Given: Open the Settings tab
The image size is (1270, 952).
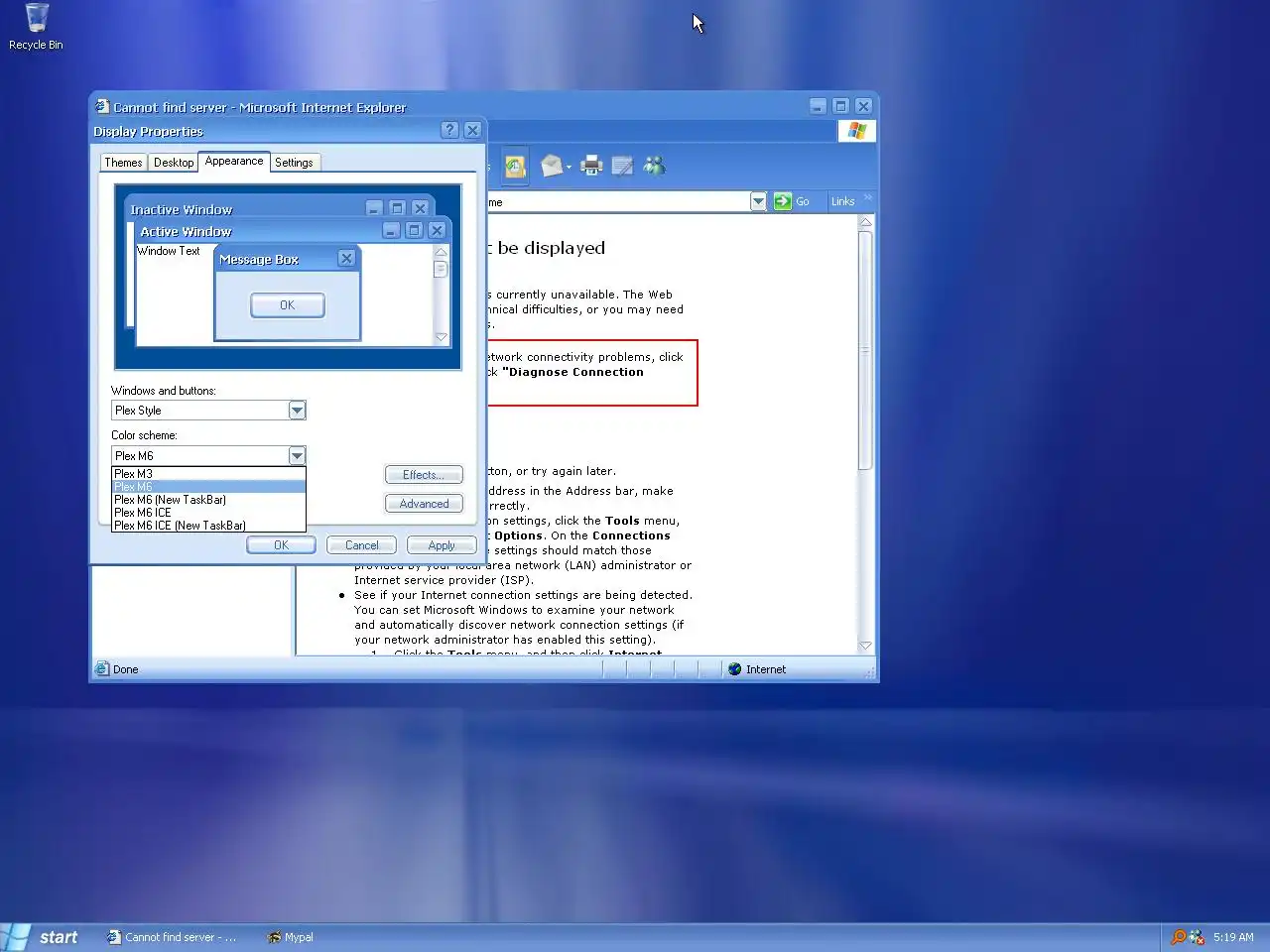Looking at the screenshot, I should click(294, 163).
